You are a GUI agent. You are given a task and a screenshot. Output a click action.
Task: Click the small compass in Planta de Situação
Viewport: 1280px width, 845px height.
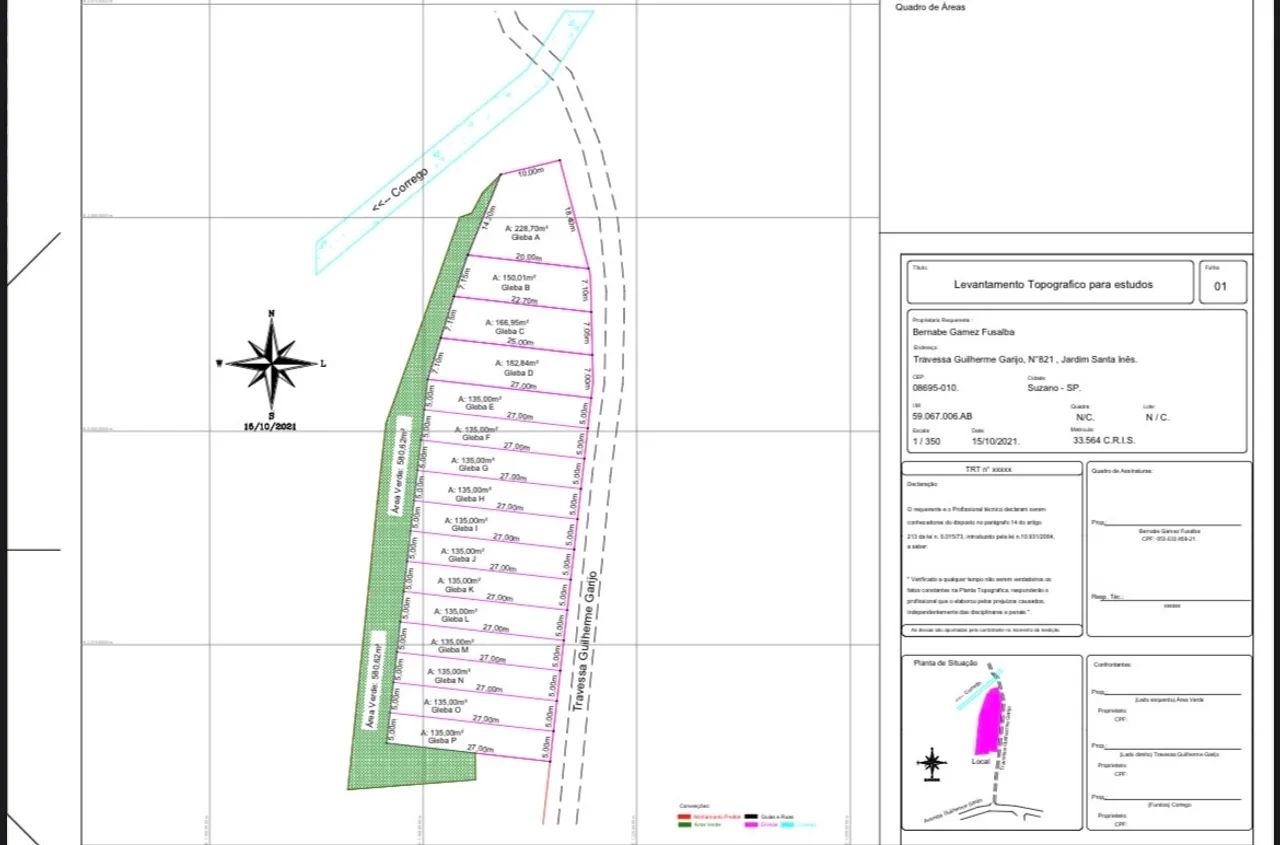pyautogui.click(x=932, y=764)
